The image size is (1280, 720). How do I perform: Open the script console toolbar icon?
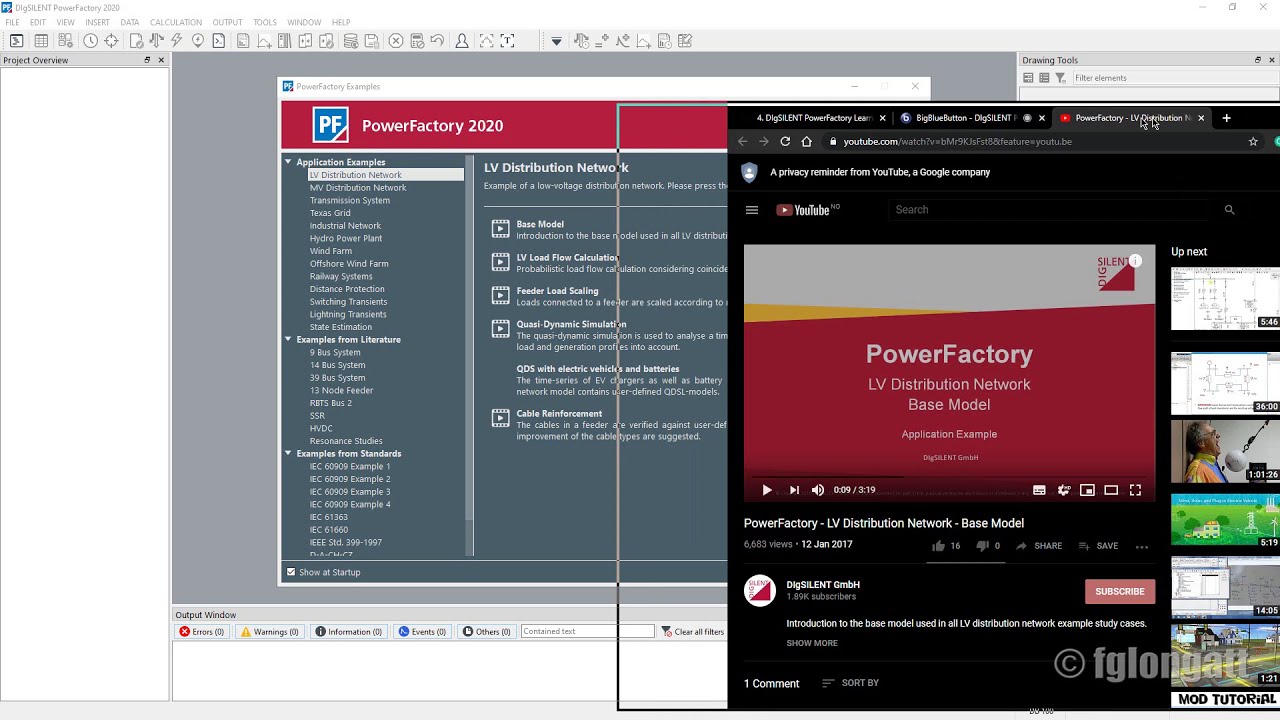click(x=219, y=41)
